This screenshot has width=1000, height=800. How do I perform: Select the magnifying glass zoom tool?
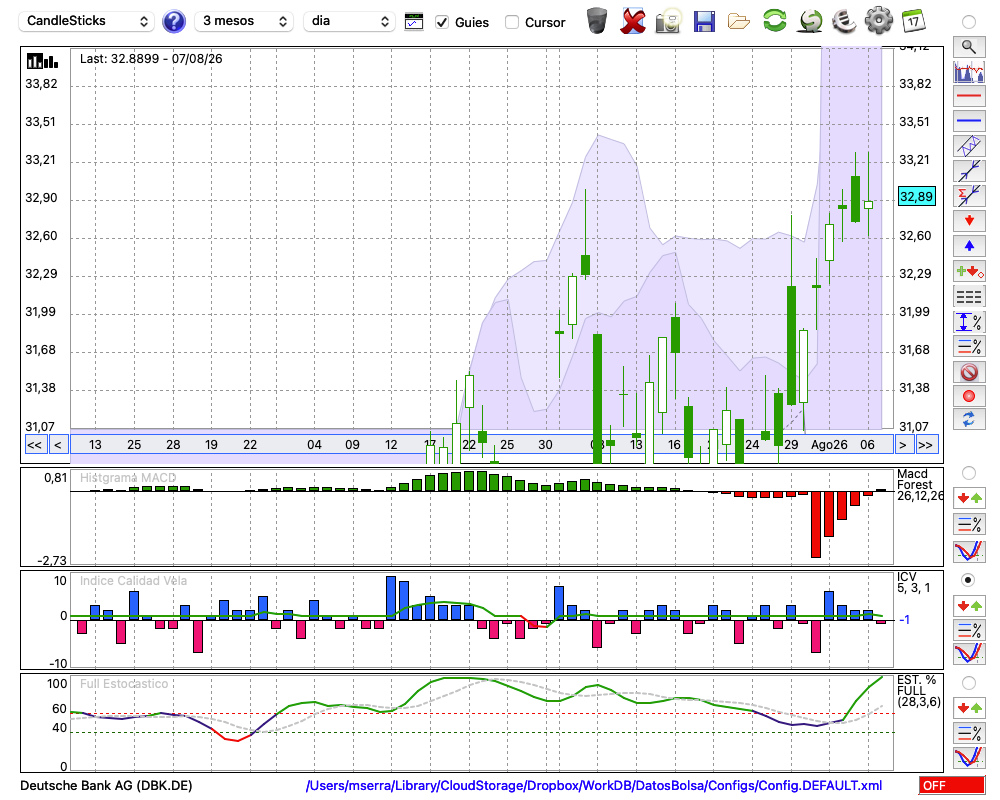click(x=969, y=47)
